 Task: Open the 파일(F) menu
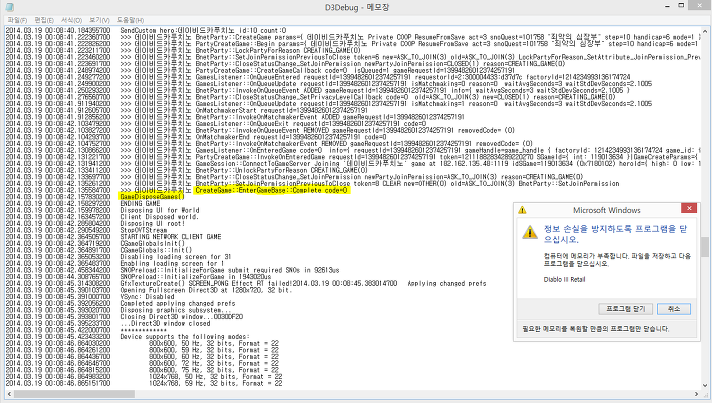17,20
